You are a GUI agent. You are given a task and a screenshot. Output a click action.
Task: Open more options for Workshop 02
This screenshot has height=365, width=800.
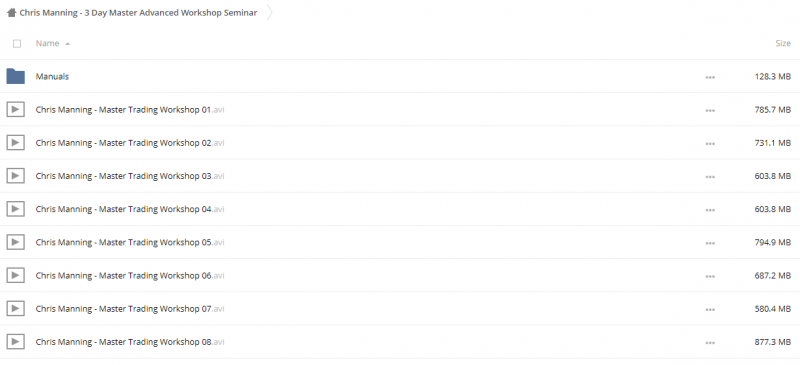point(710,143)
